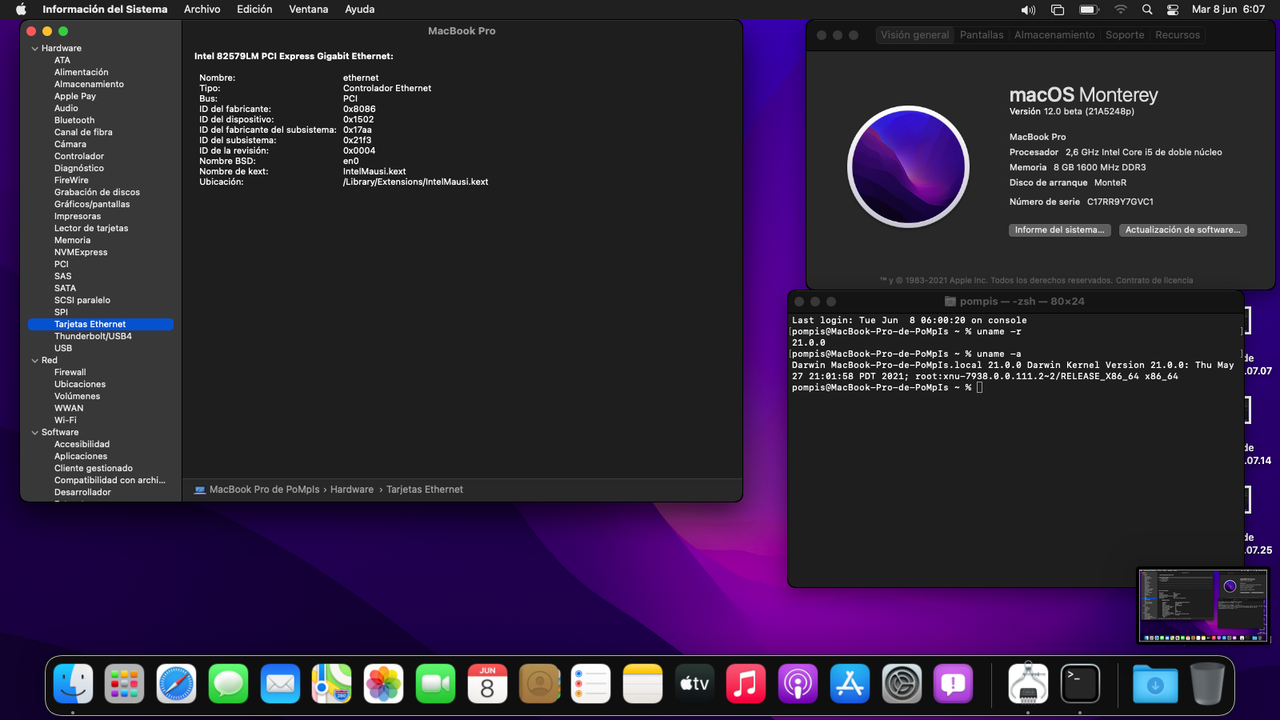Select Bluetooth in the Hardware list

click(74, 120)
